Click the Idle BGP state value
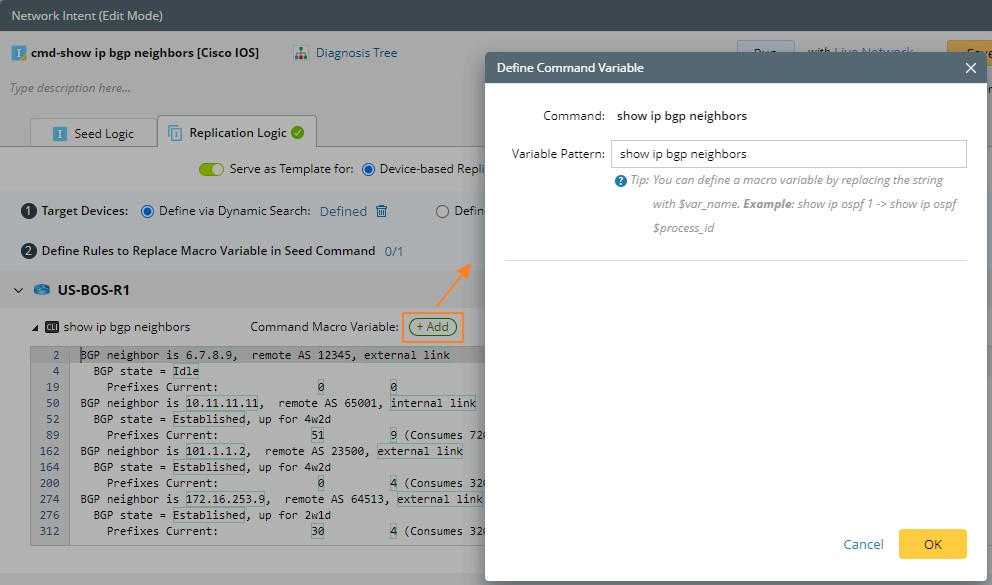The width and height of the screenshot is (992, 585). pos(185,371)
